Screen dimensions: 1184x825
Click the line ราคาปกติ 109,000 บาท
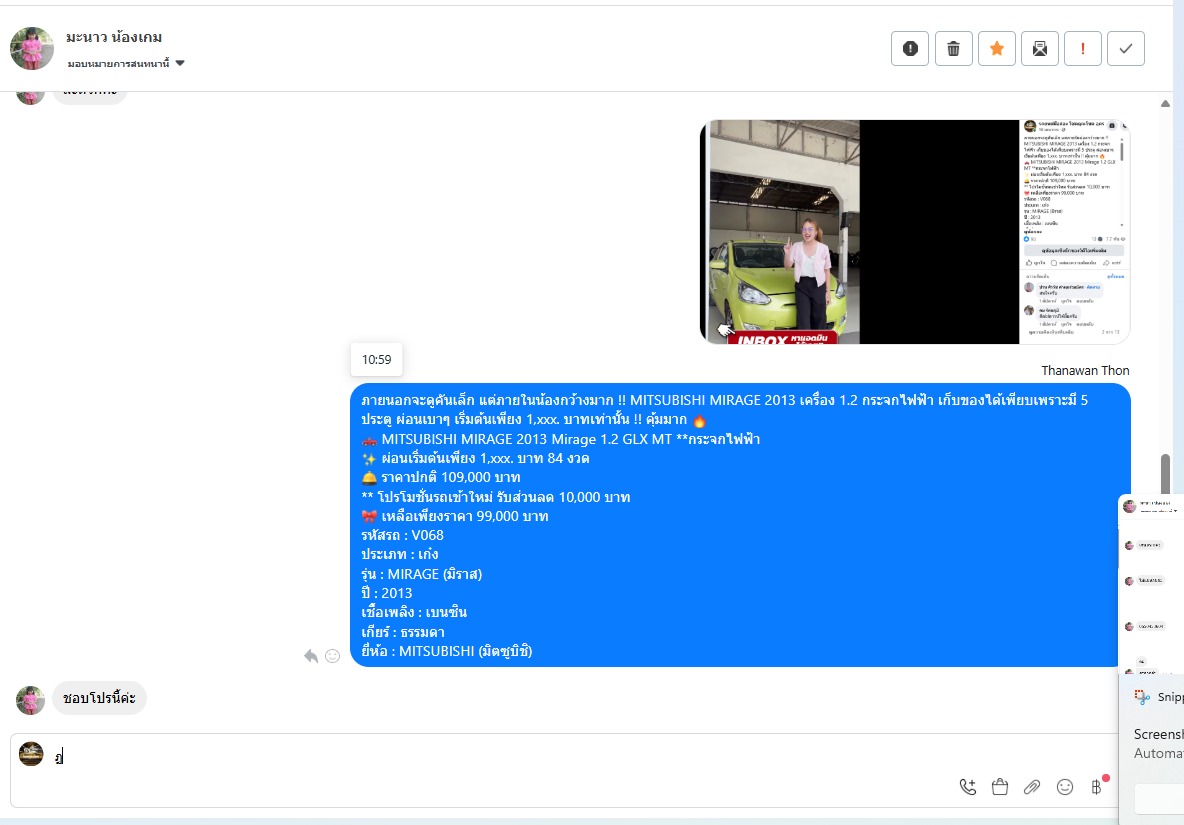(x=441, y=477)
